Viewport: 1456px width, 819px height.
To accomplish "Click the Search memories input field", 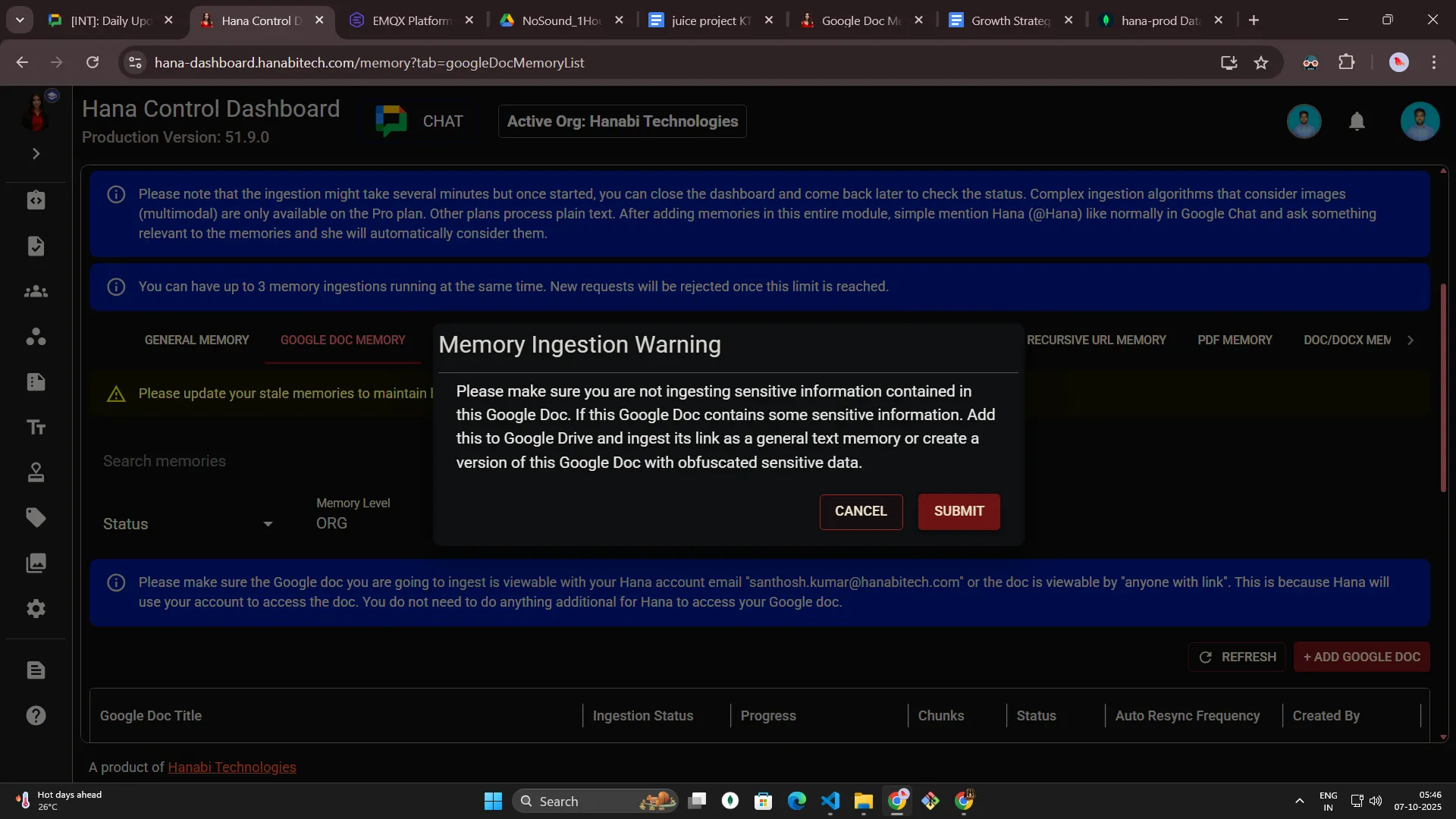I will tap(258, 461).
